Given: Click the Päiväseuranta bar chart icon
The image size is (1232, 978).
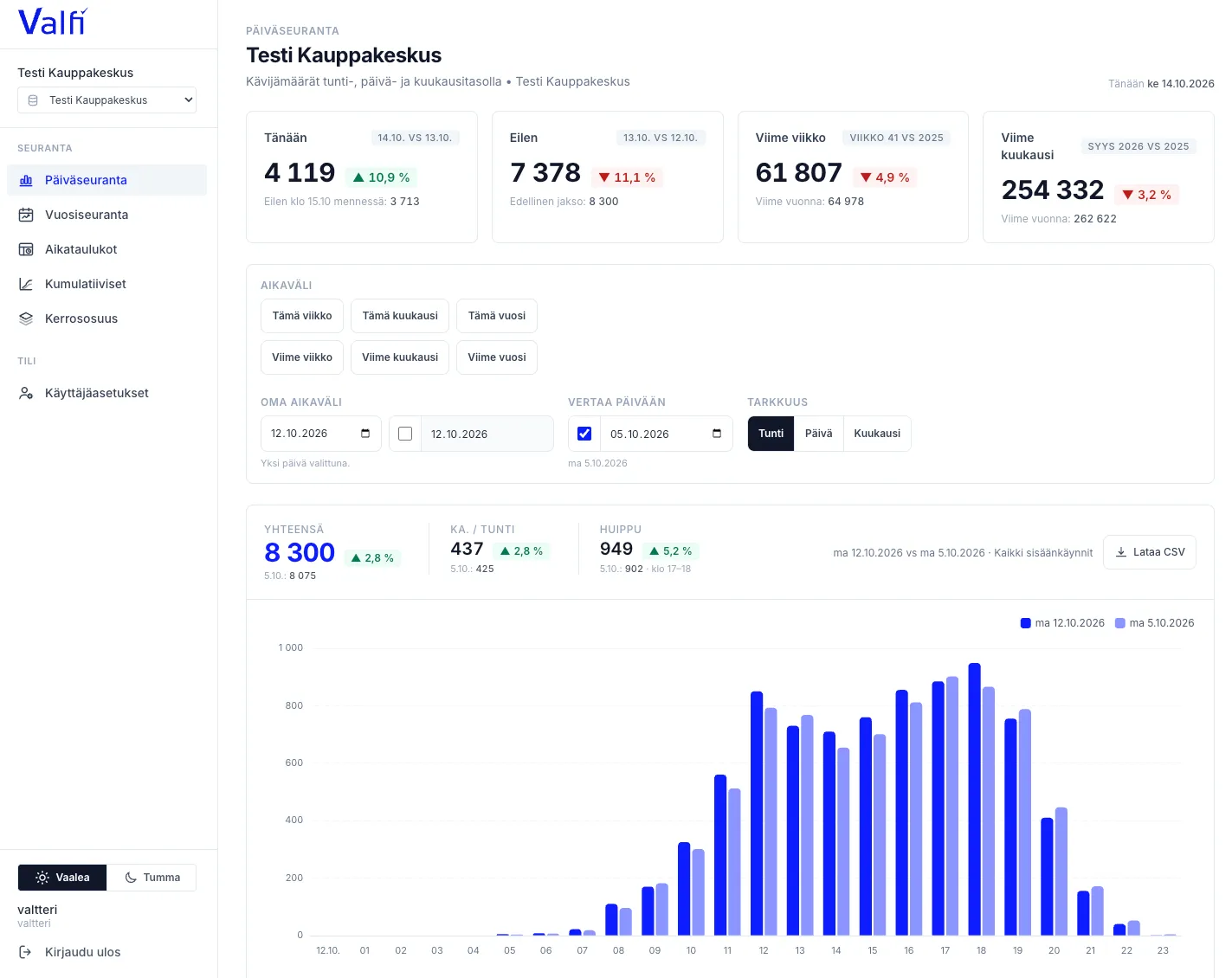Looking at the screenshot, I should point(26,180).
